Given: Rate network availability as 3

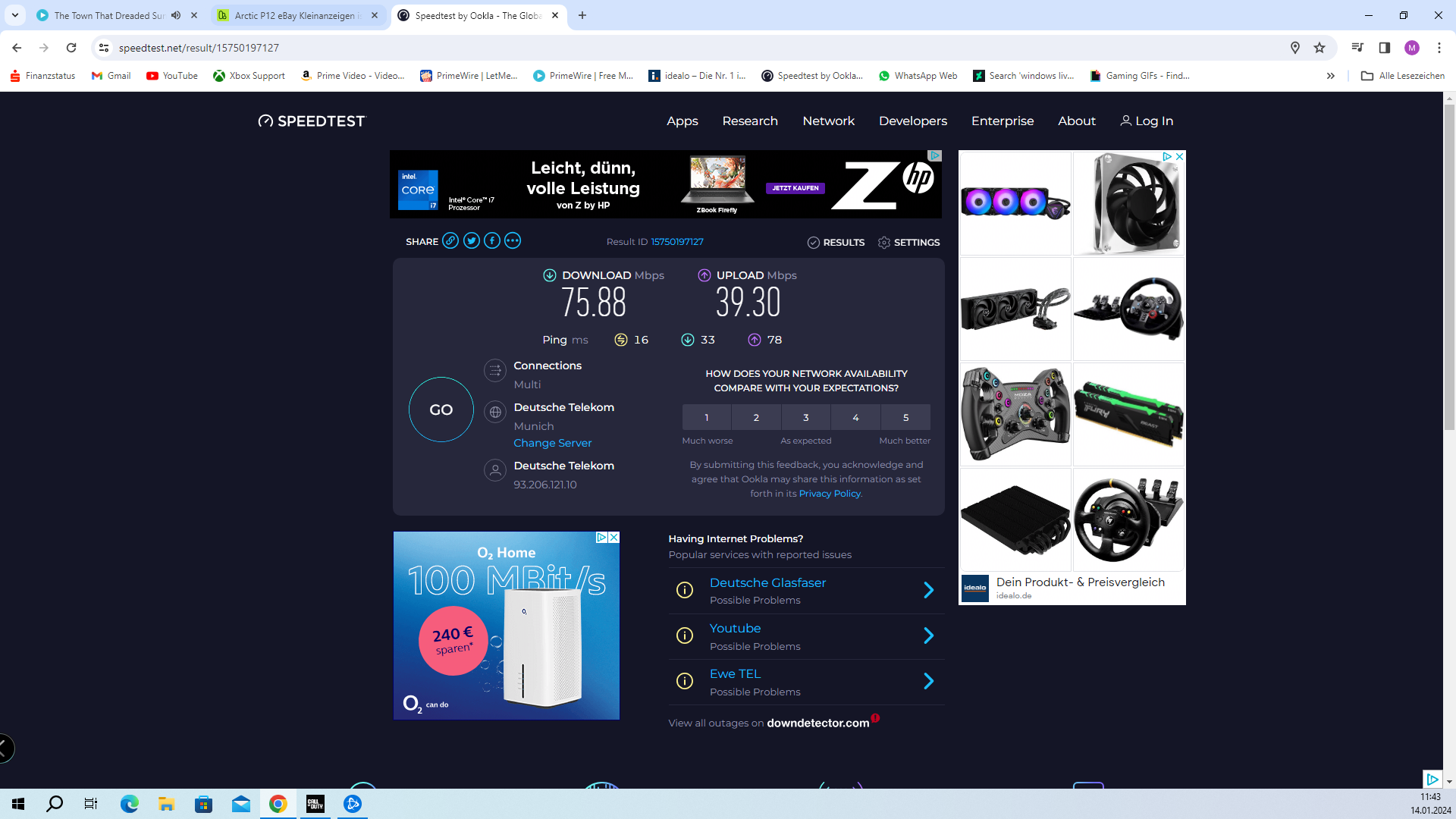Looking at the screenshot, I should [x=806, y=418].
